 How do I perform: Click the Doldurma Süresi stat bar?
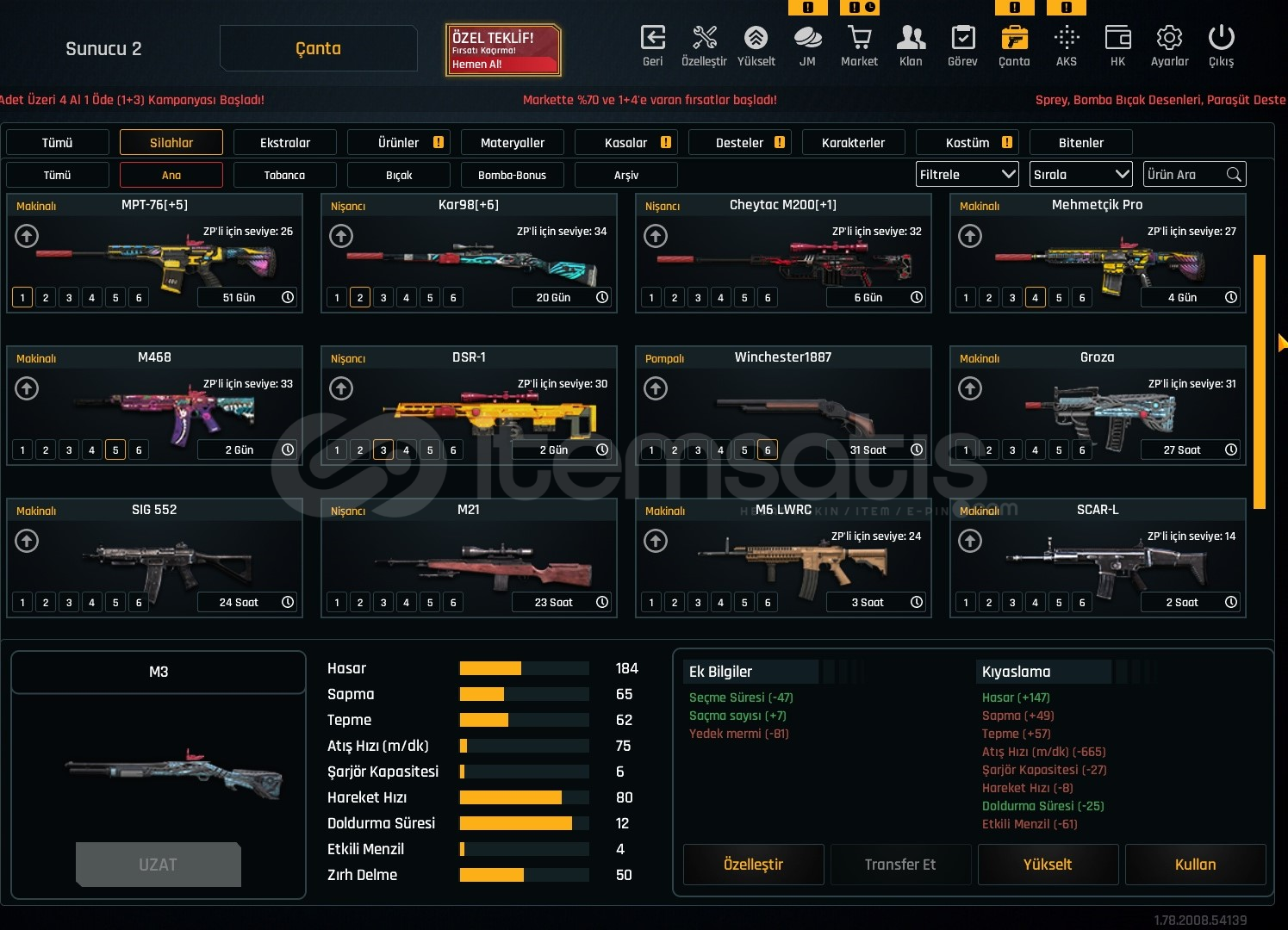pos(525,823)
